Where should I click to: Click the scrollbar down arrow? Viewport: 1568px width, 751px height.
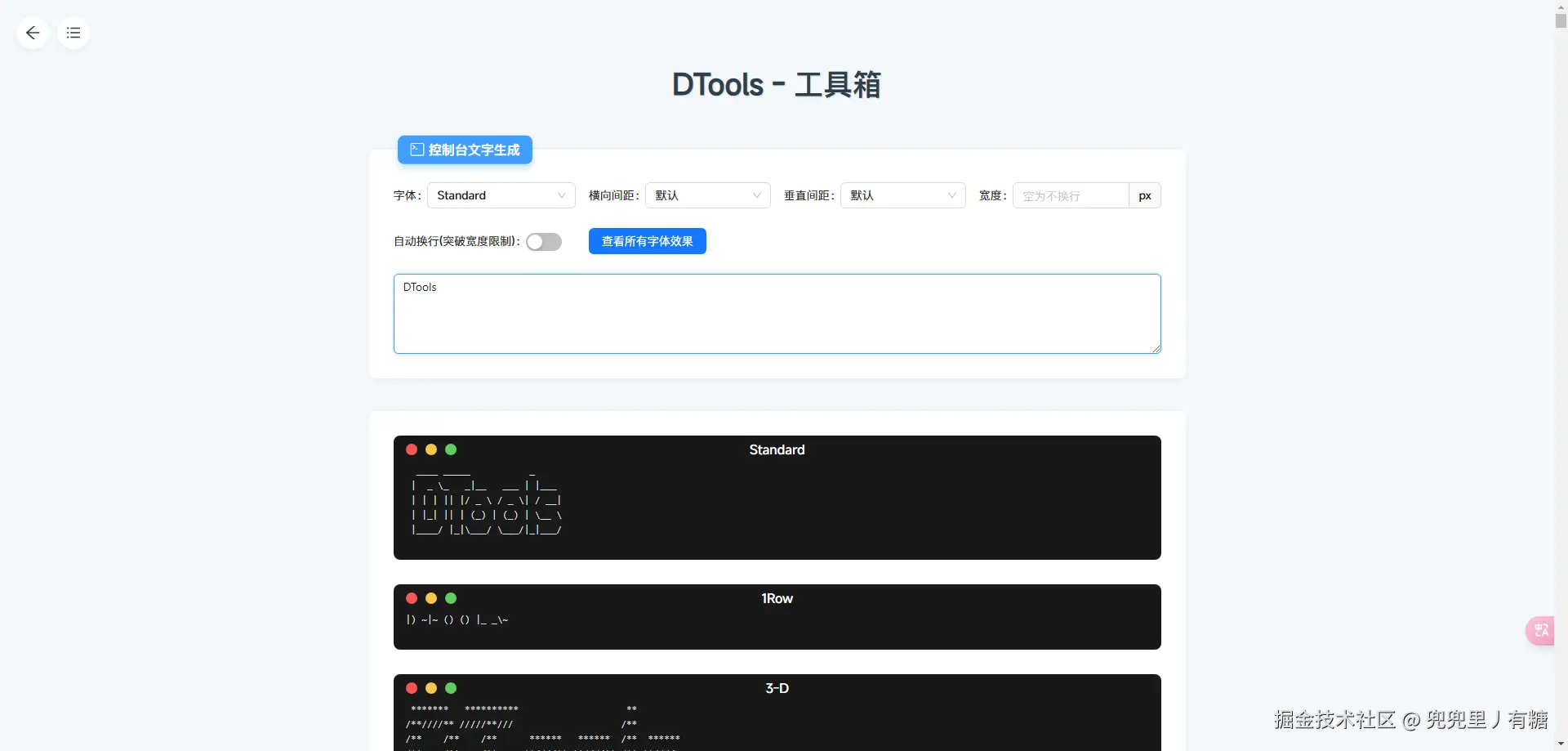point(1561,744)
